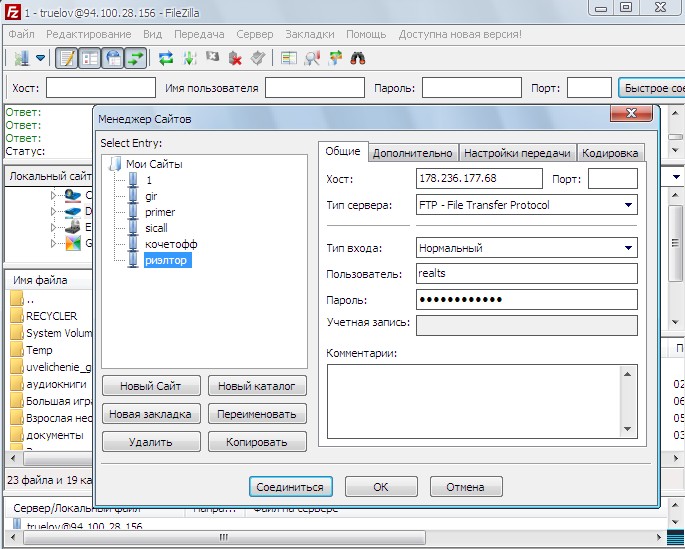Toggle message log display icon

point(68,58)
